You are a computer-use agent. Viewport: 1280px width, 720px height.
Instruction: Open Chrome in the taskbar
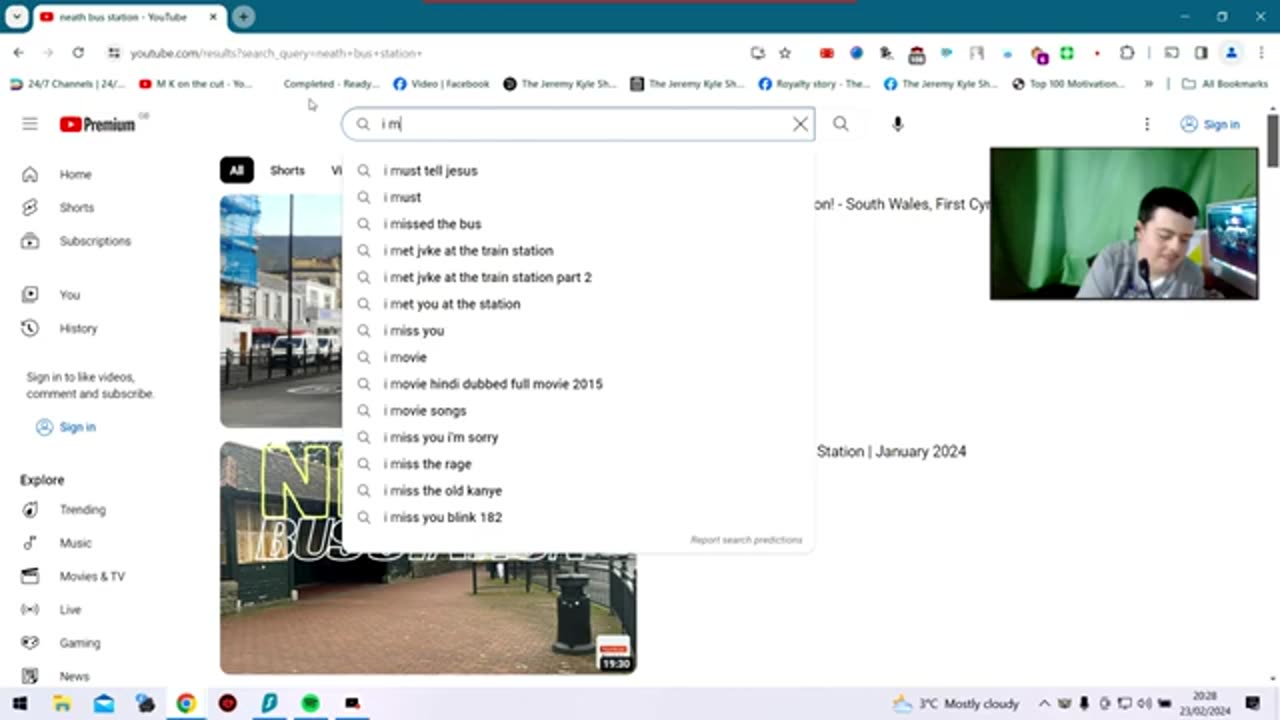pos(186,703)
